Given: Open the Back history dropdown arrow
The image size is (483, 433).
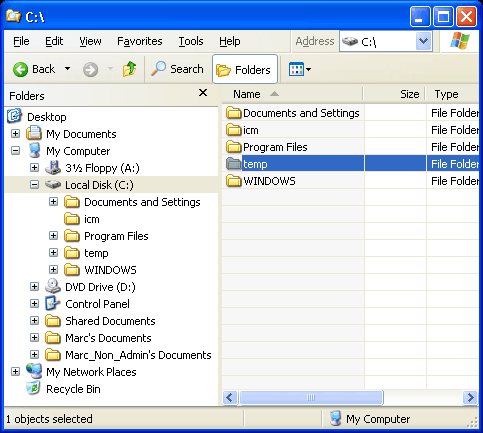Looking at the screenshot, I should coord(67,69).
